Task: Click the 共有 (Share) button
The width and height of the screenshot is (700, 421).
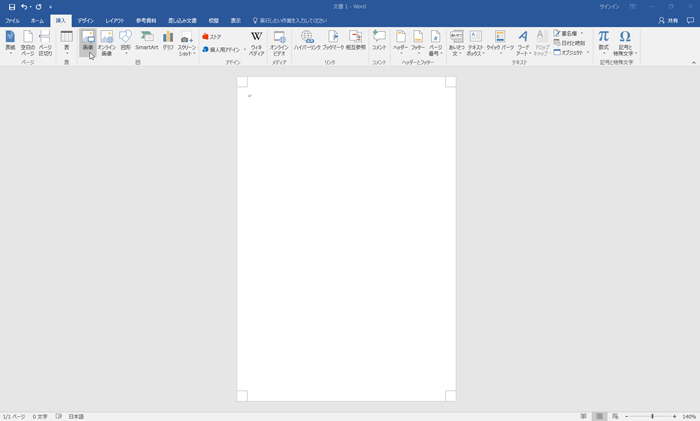Action: (x=668, y=20)
